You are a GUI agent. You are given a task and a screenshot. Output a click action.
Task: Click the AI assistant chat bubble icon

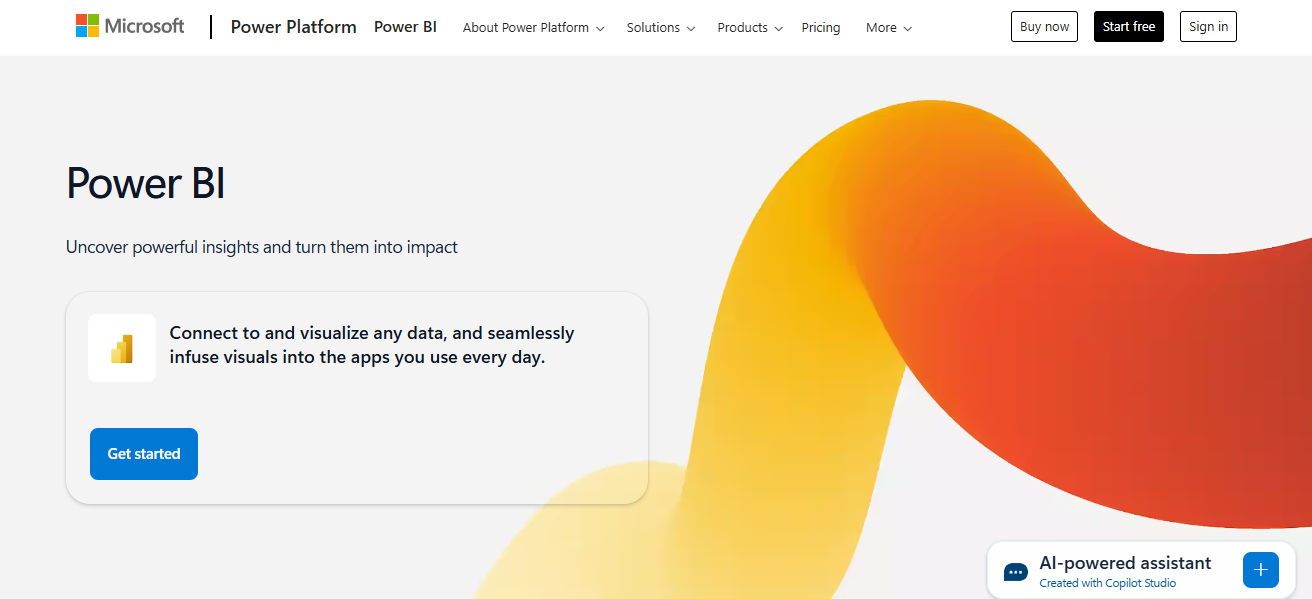pos(1016,572)
